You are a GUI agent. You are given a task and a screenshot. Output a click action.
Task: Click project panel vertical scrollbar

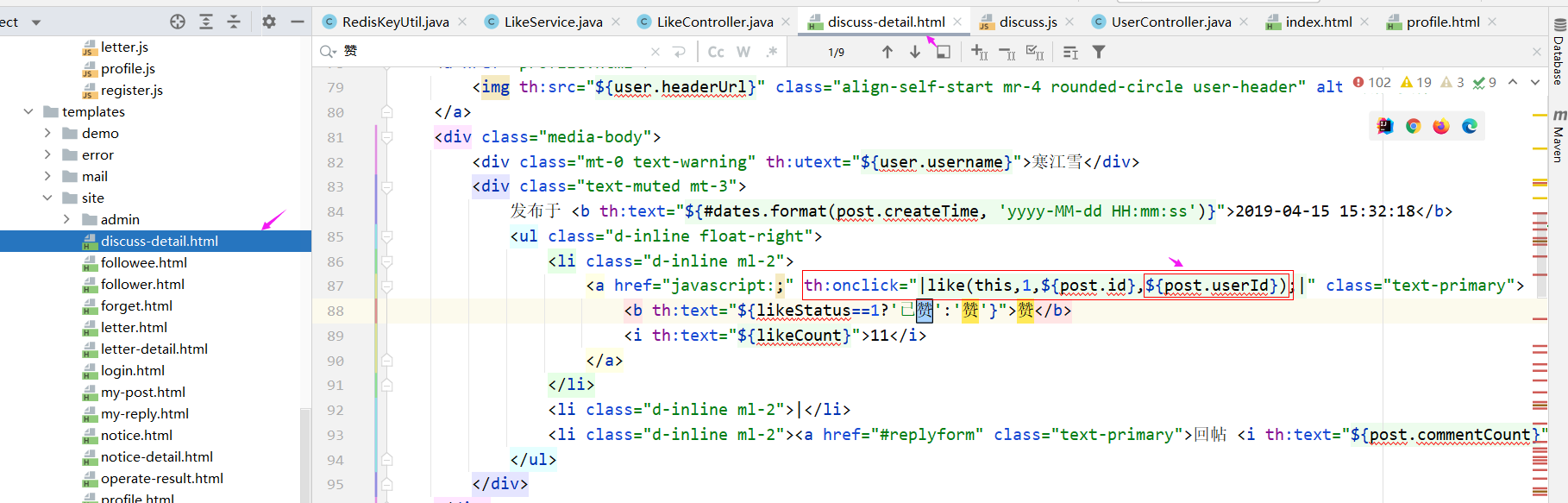pos(305,455)
